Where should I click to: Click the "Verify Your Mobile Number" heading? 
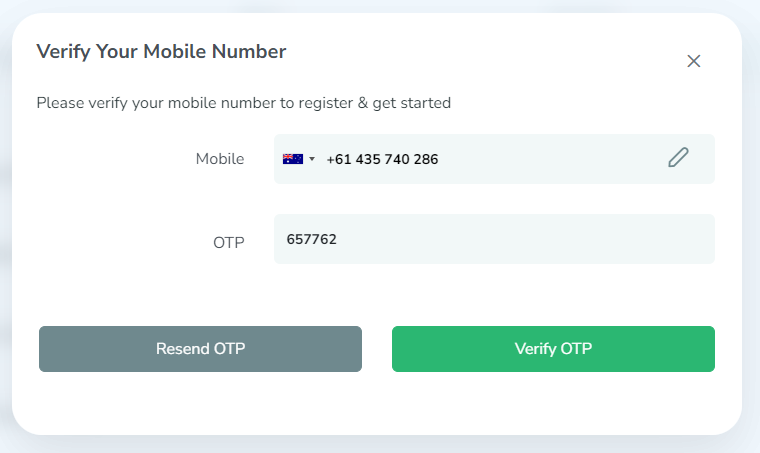161,51
